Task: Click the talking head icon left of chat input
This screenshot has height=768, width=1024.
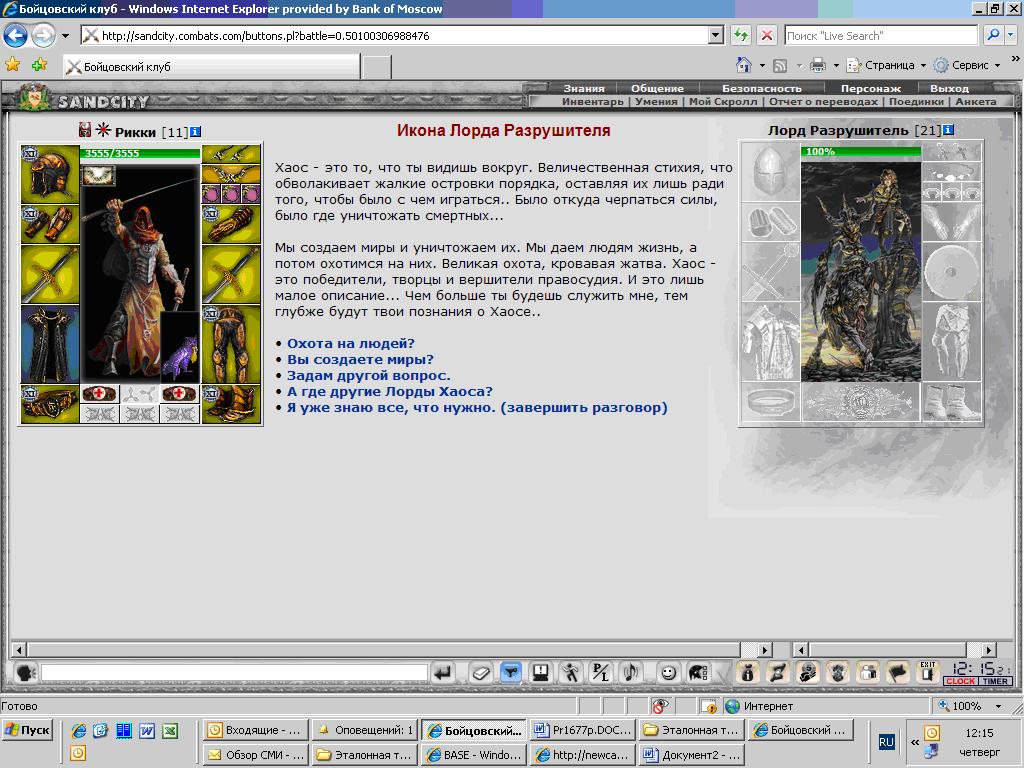Action: click(x=25, y=672)
